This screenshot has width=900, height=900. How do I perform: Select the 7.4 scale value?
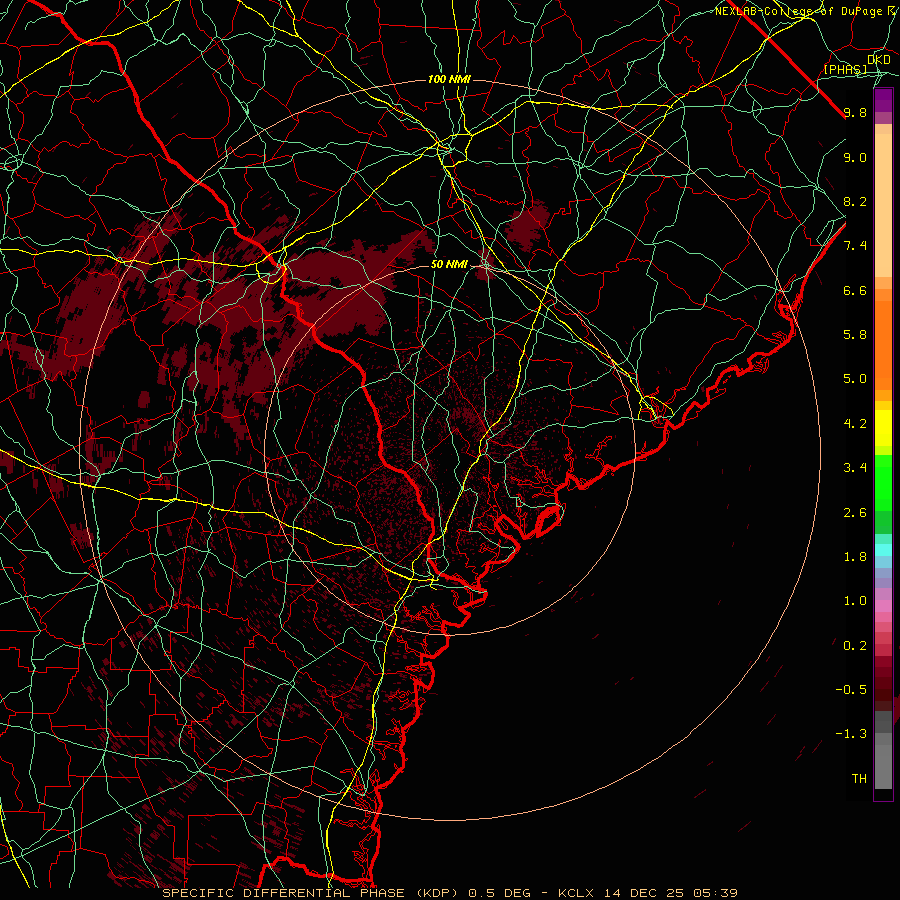pos(855,246)
